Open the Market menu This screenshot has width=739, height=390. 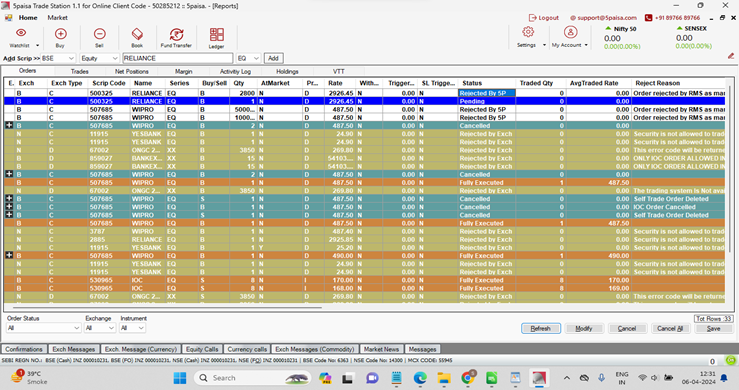[x=57, y=17]
